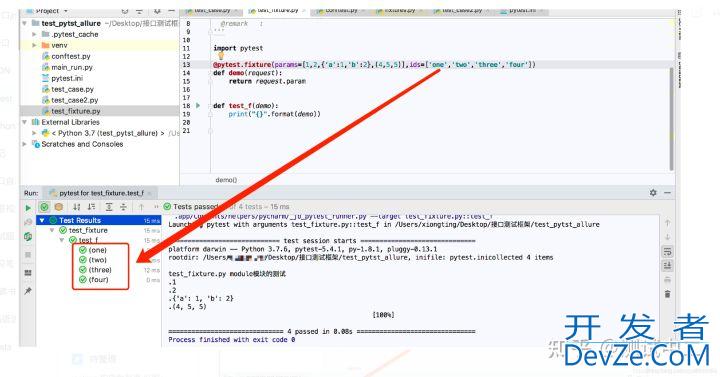
Task: Print the console output
Action: pyautogui.click(x=667, y=280)
